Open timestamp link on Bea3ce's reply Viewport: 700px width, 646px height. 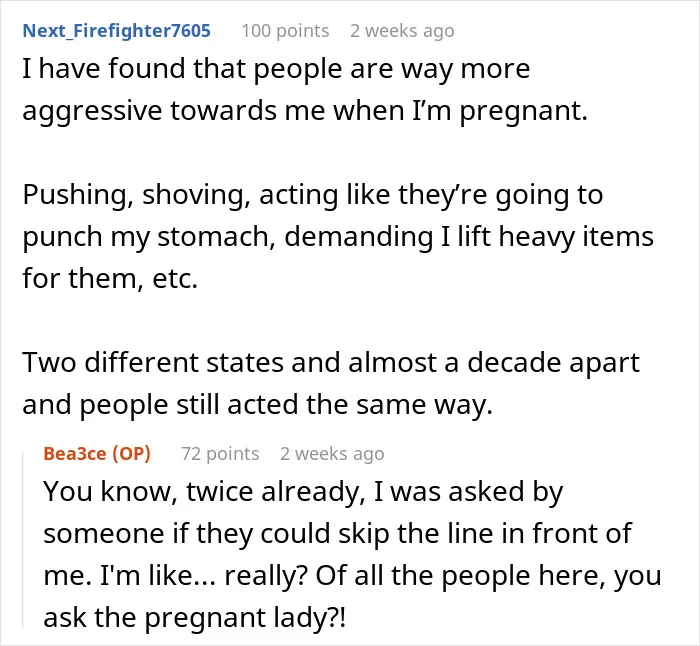point(332,454)
